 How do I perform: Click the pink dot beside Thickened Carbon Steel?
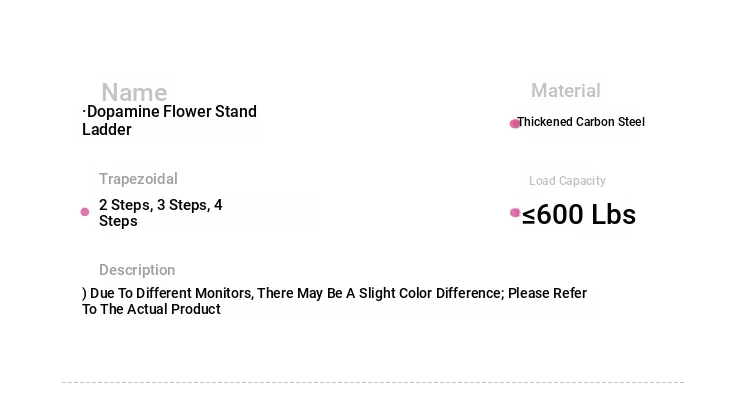click(515, 124)
